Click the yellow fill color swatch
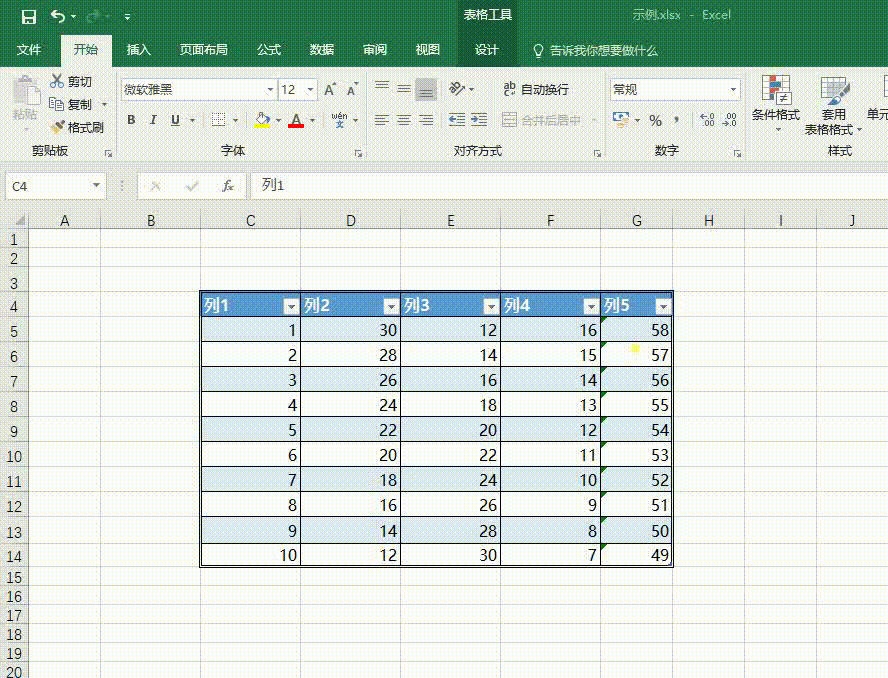This screenshot has width=888, height=678. coord(262,120)
